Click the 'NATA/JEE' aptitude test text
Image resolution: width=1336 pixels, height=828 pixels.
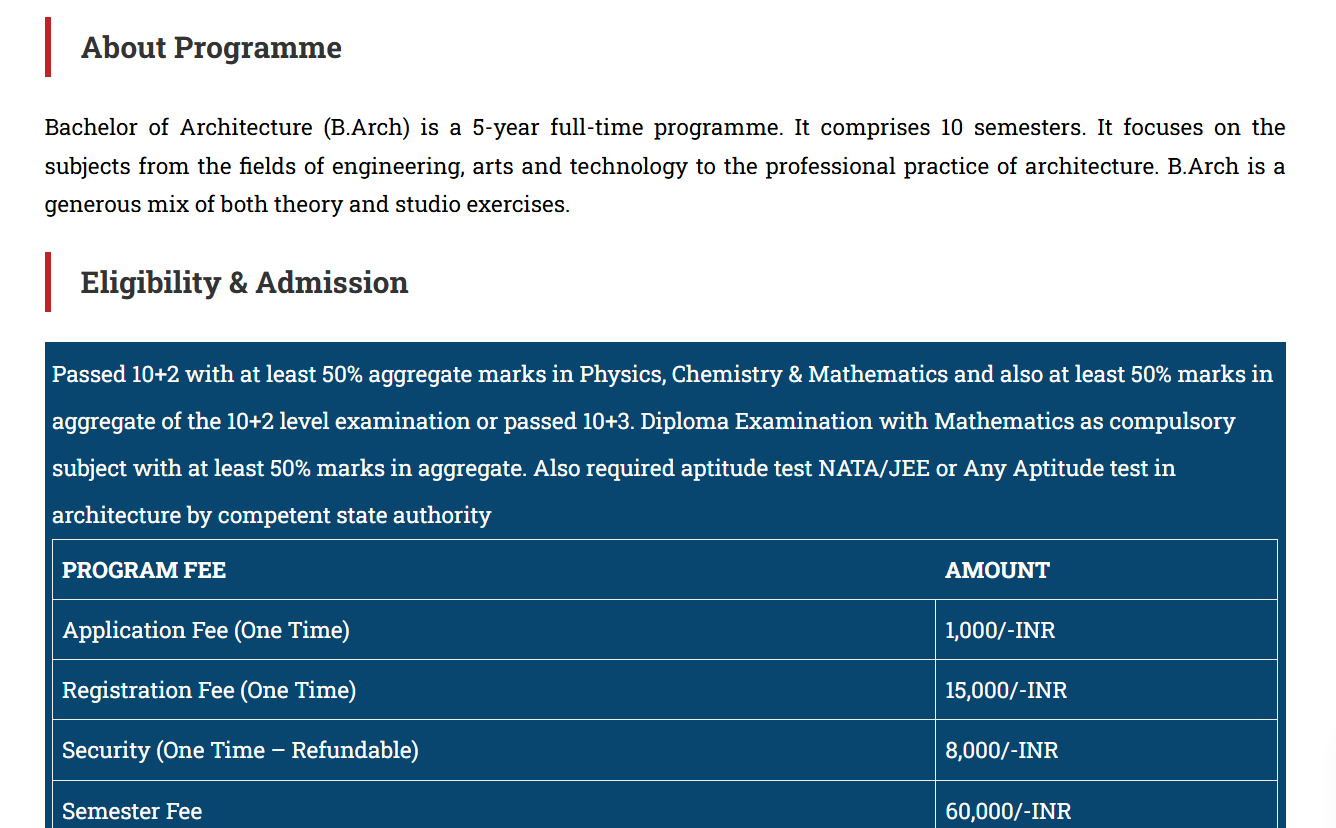point(873,469)
